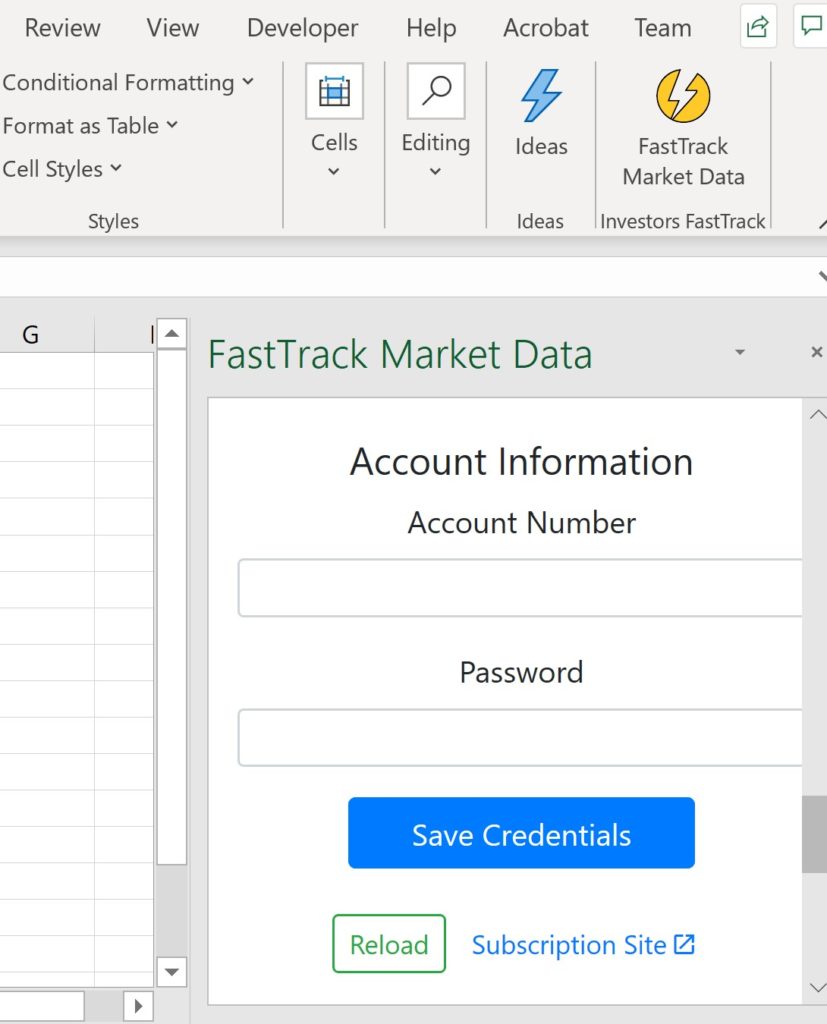The height and width of the screenshot is (1024, 827).
Task: Expand the Cell Styles menu
Action: tap(62, 168)
